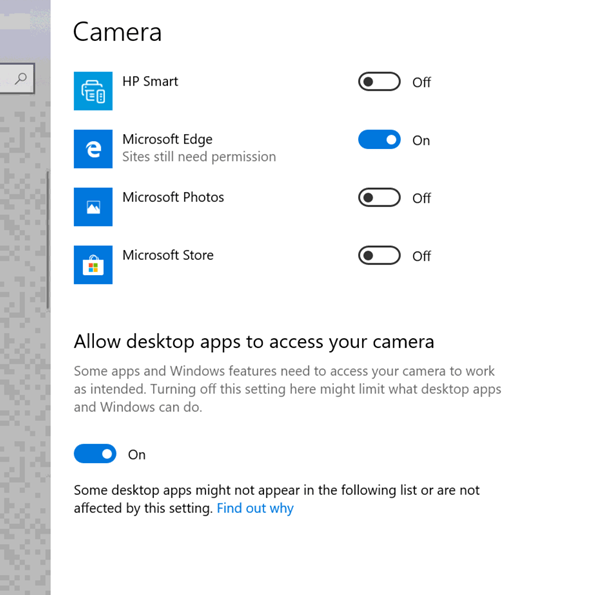This screenshot has height=595, width=602.
Task: Turn off desktop apps camera access switch
Action: 95,454
